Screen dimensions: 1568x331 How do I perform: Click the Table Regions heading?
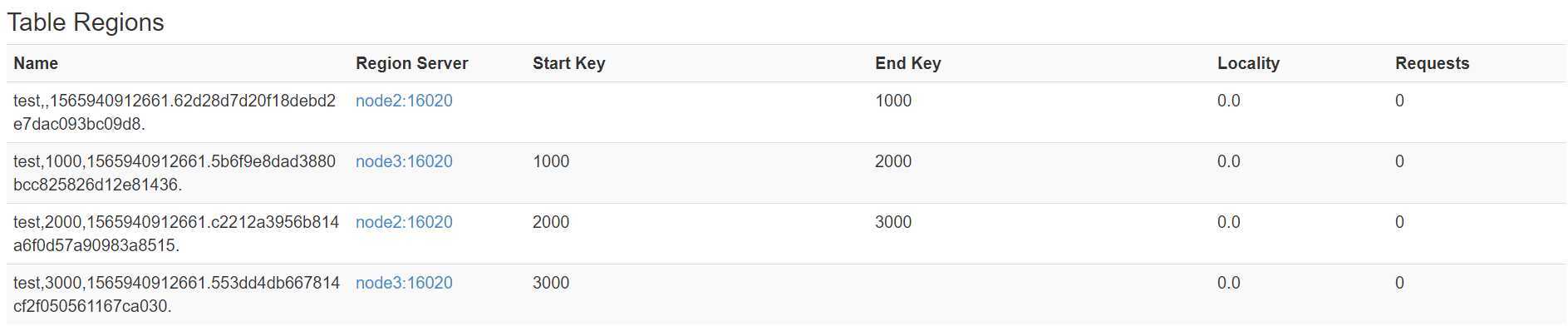86,22
